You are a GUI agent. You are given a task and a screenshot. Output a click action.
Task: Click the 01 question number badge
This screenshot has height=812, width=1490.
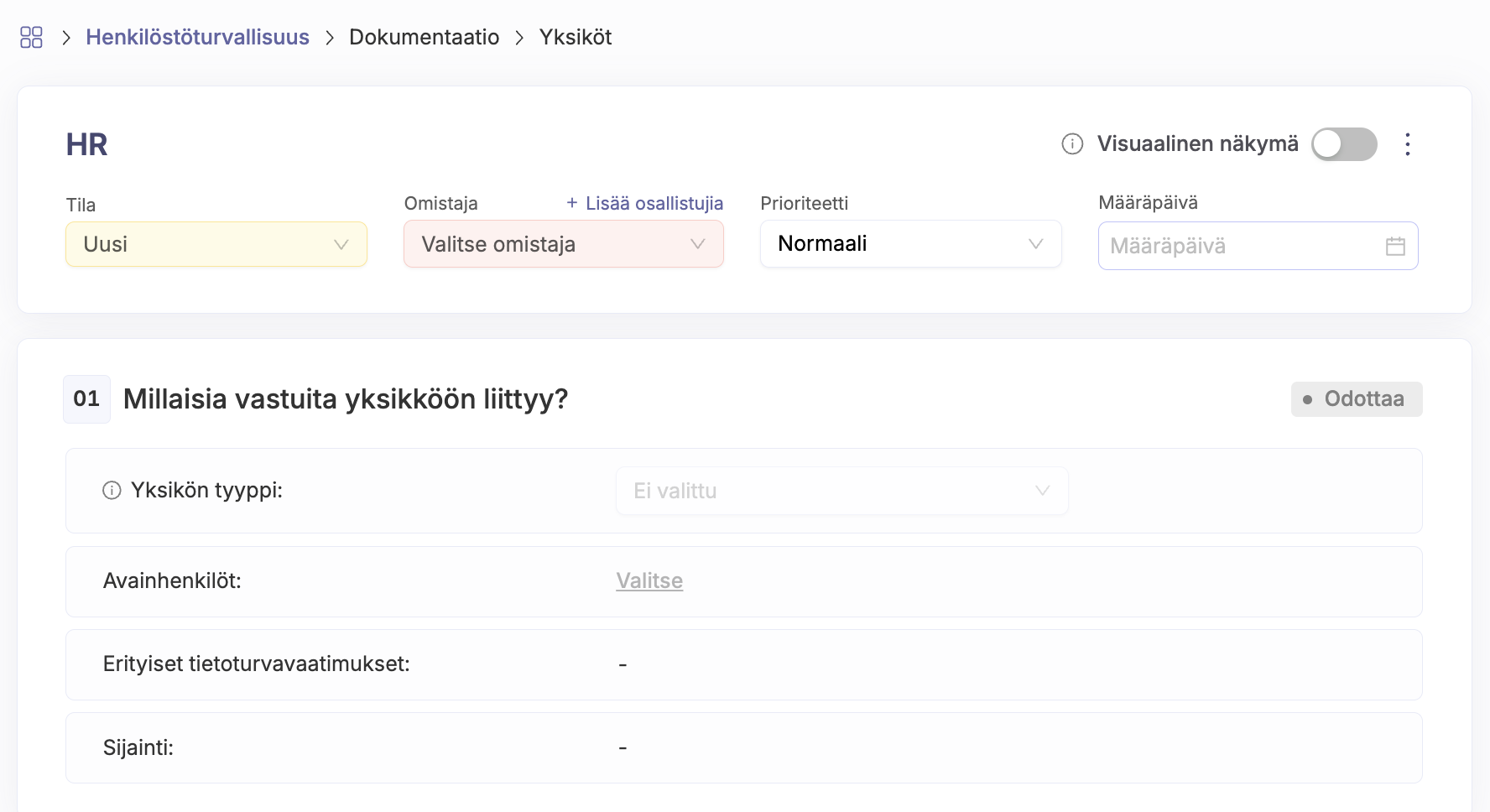(87, 399)
